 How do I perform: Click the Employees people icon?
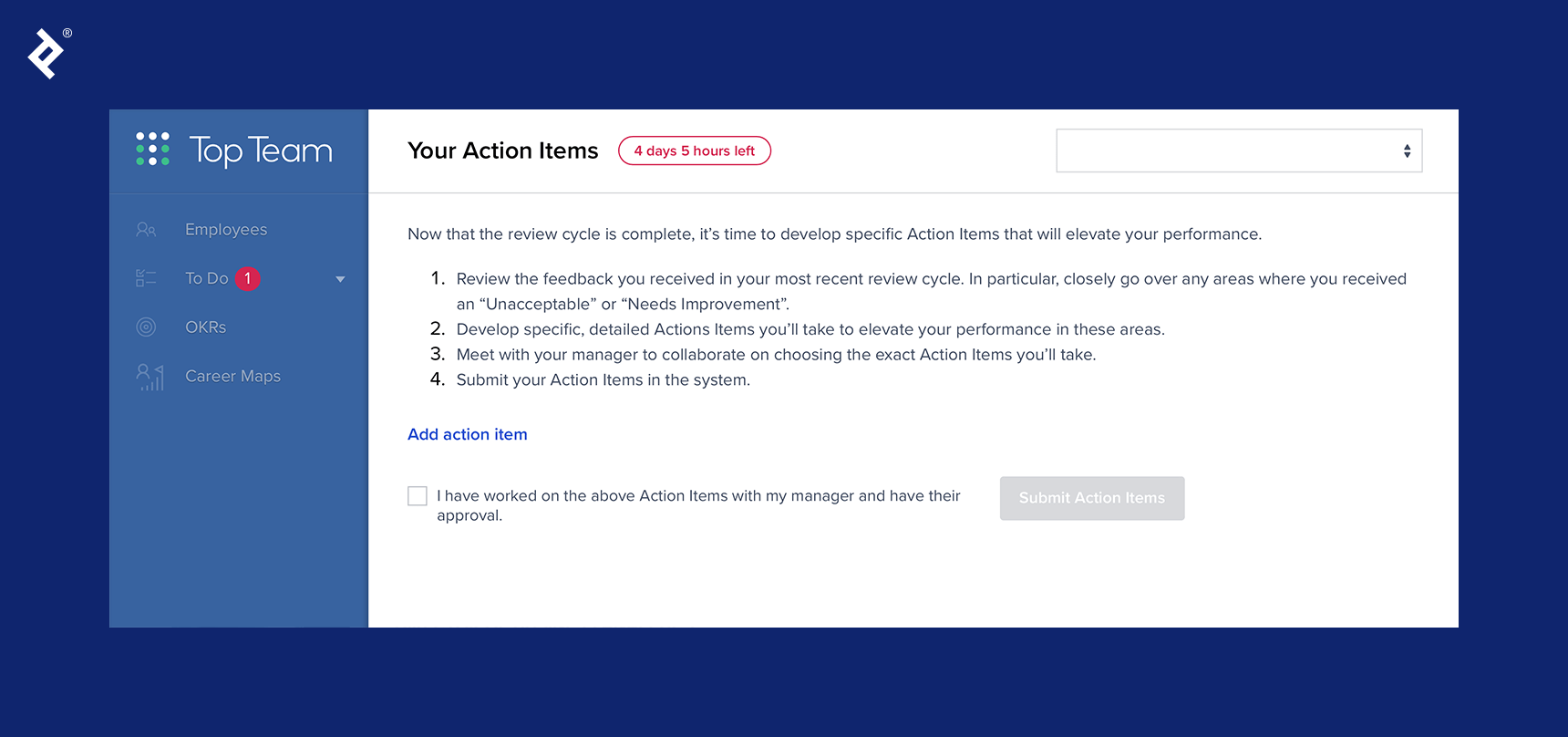[146, 230]
